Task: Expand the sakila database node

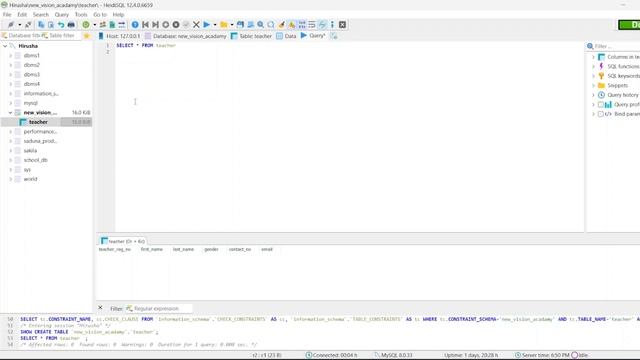Action: (11, 151)
